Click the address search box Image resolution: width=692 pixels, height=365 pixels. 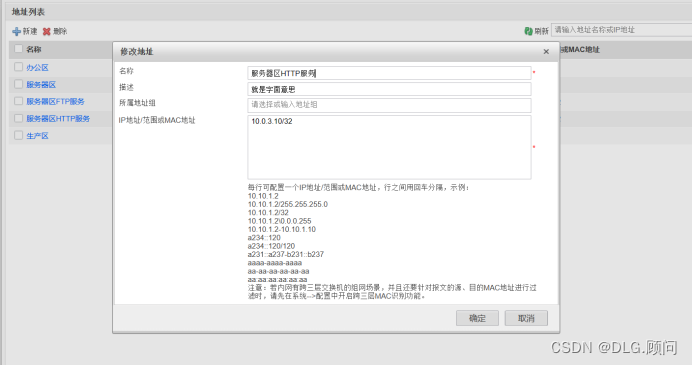(621, 30)
